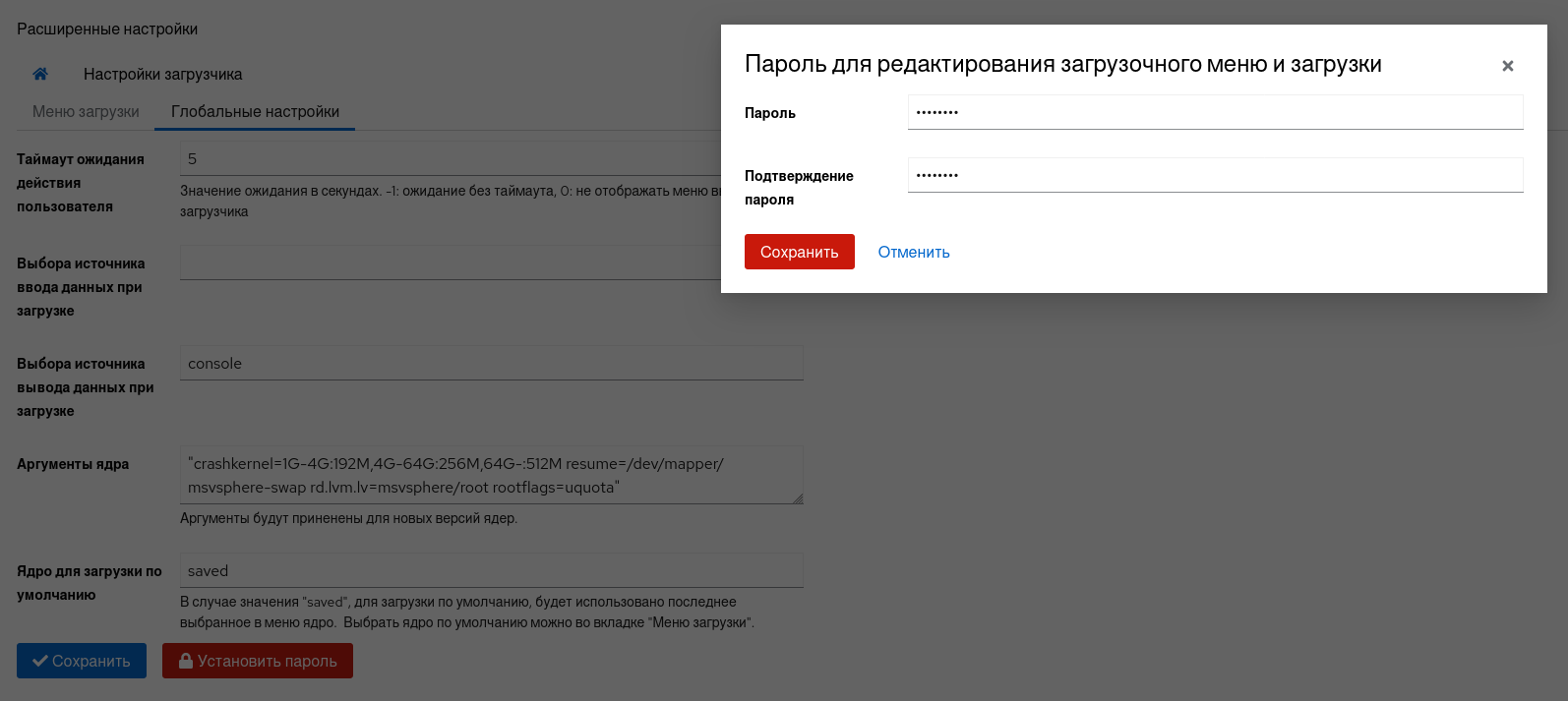Switch to the Меню загрузки tab

click(x=86, y=111)
